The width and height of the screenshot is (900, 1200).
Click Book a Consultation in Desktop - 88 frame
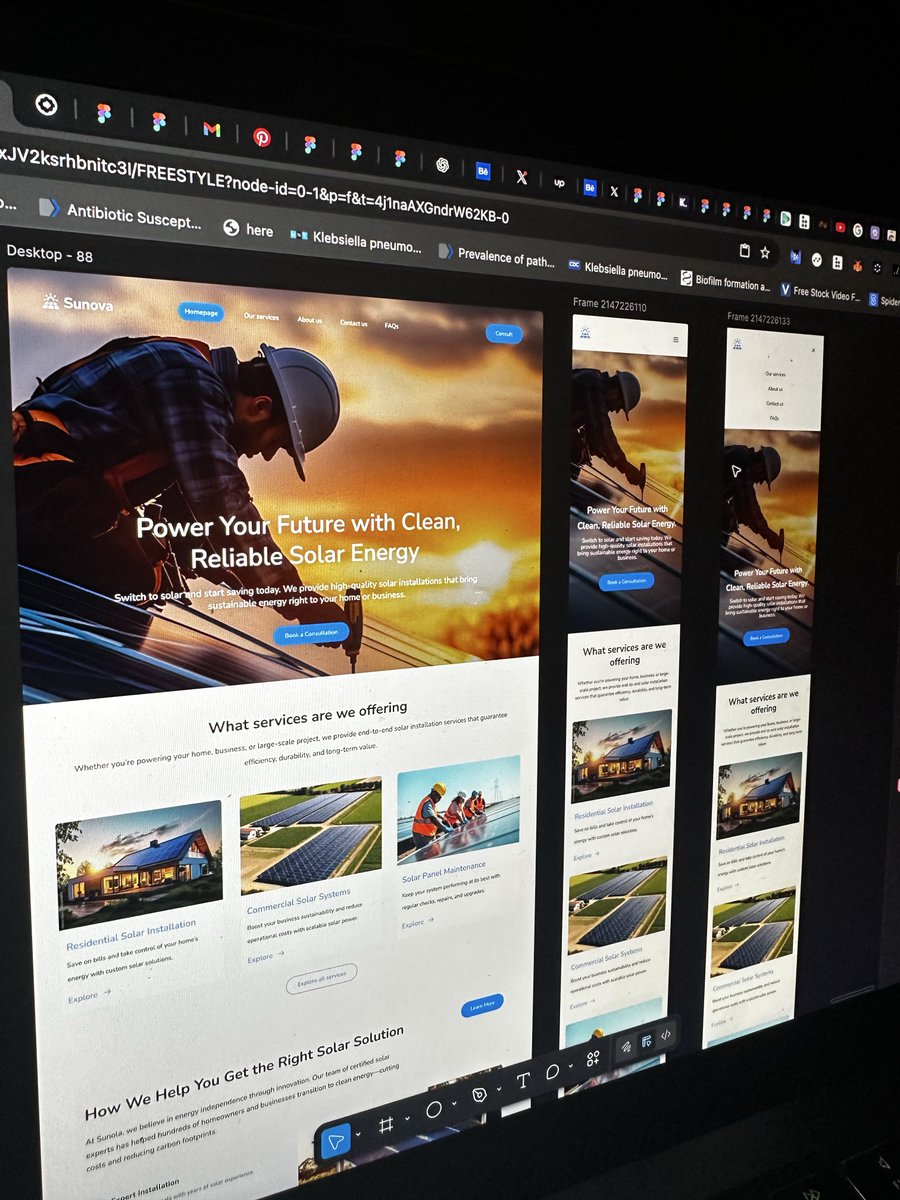click(x=312, y=633)
